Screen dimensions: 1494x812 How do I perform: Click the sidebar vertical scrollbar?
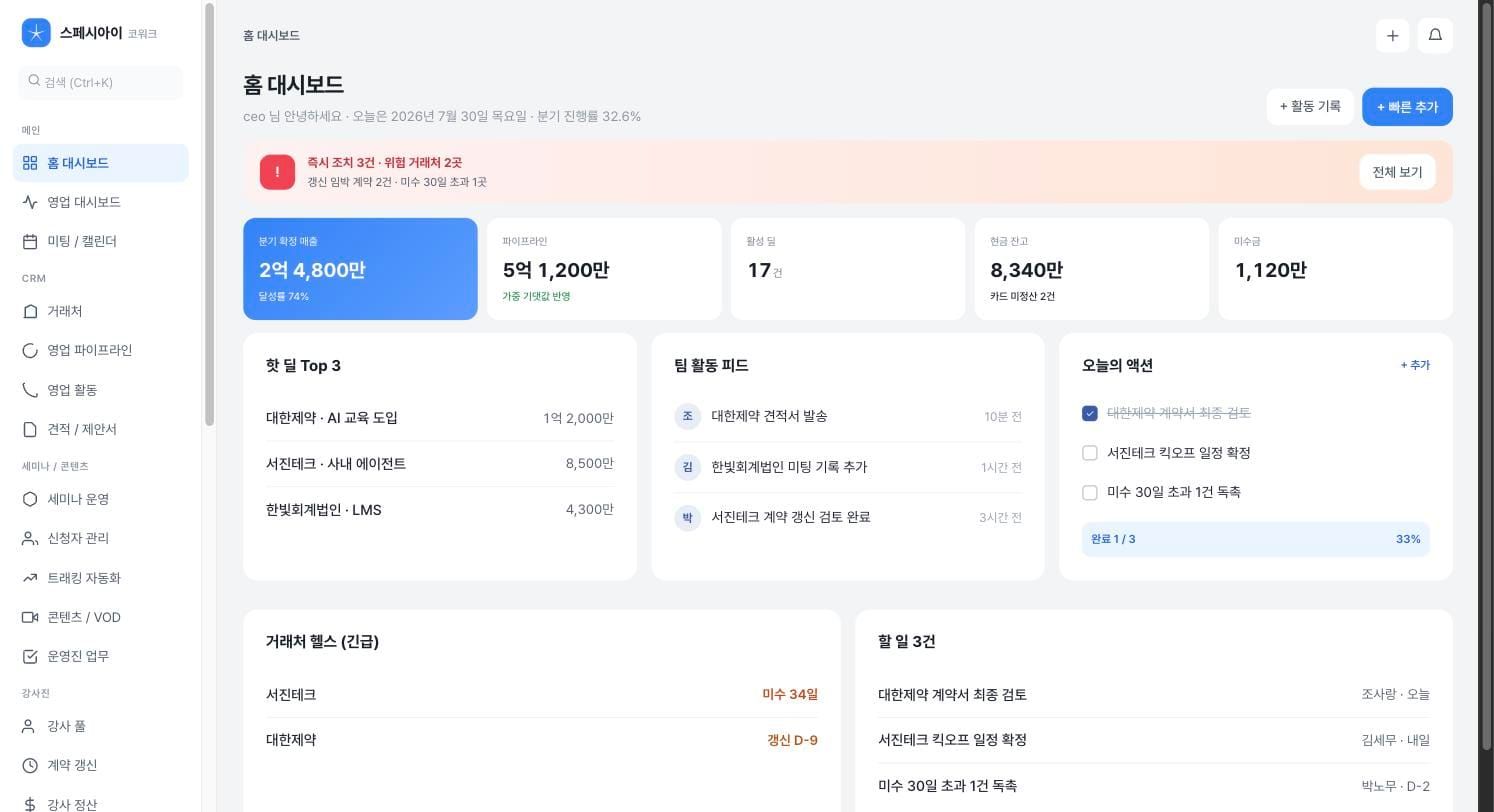(209, 214)
